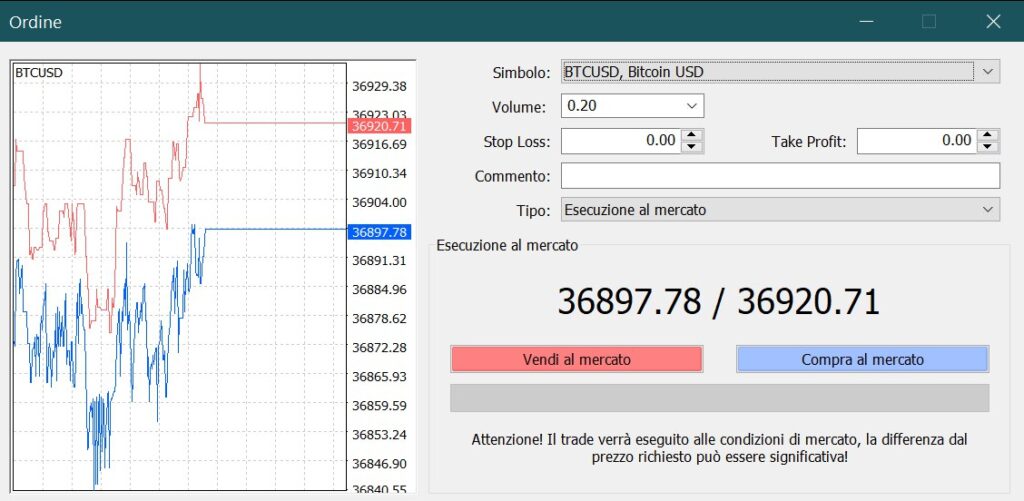Focus the Commento text field

coord(780,176)
